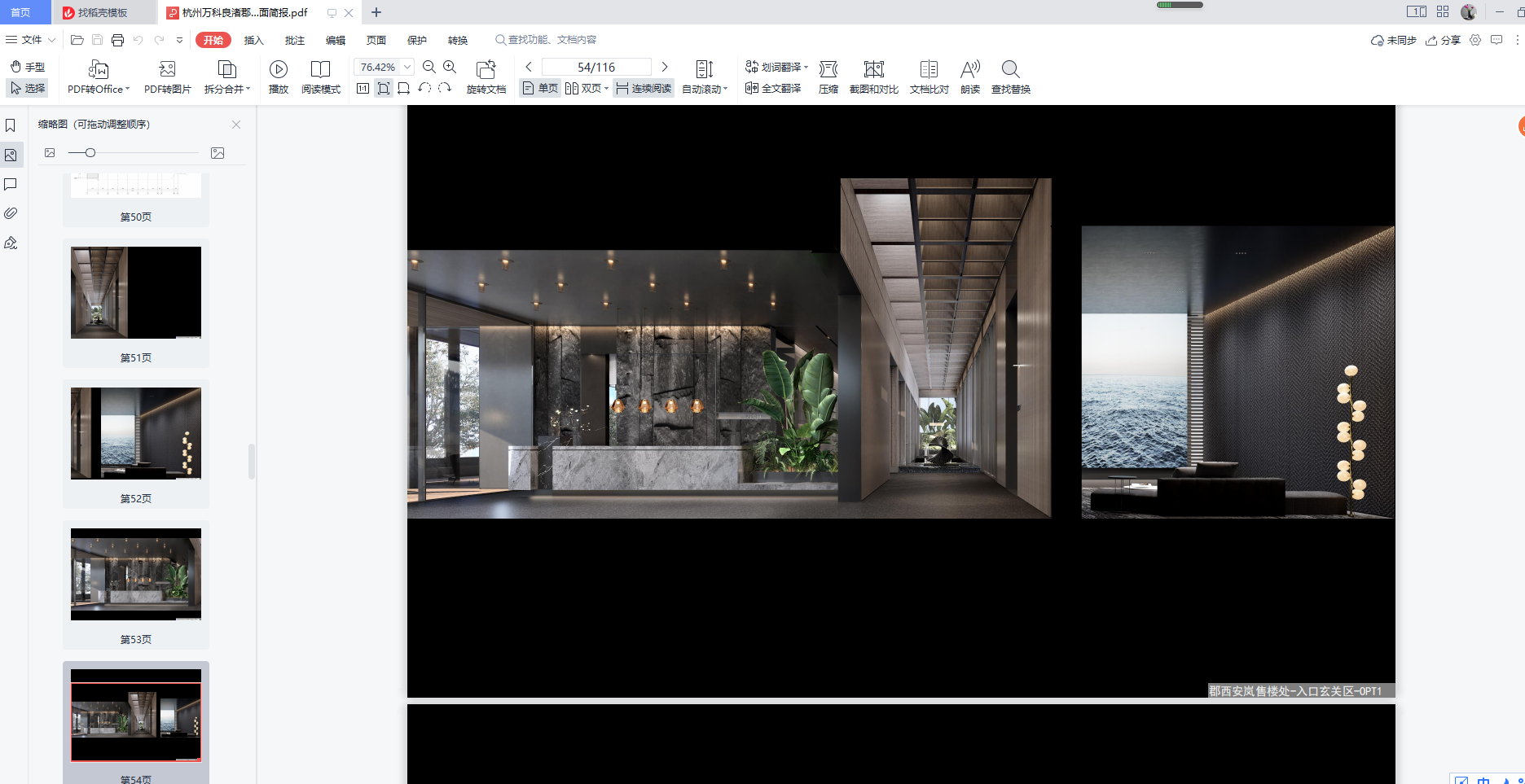
Task: Zoom in with the plus magnifier
Action: (450, 67)
